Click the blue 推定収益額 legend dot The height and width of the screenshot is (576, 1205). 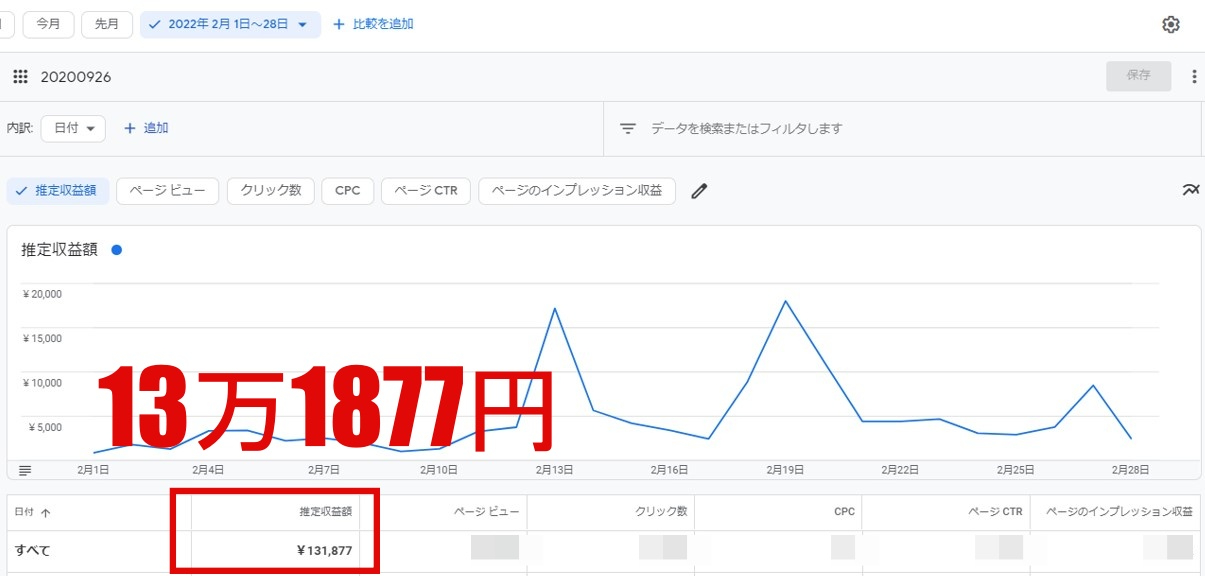tap(117, 250)
